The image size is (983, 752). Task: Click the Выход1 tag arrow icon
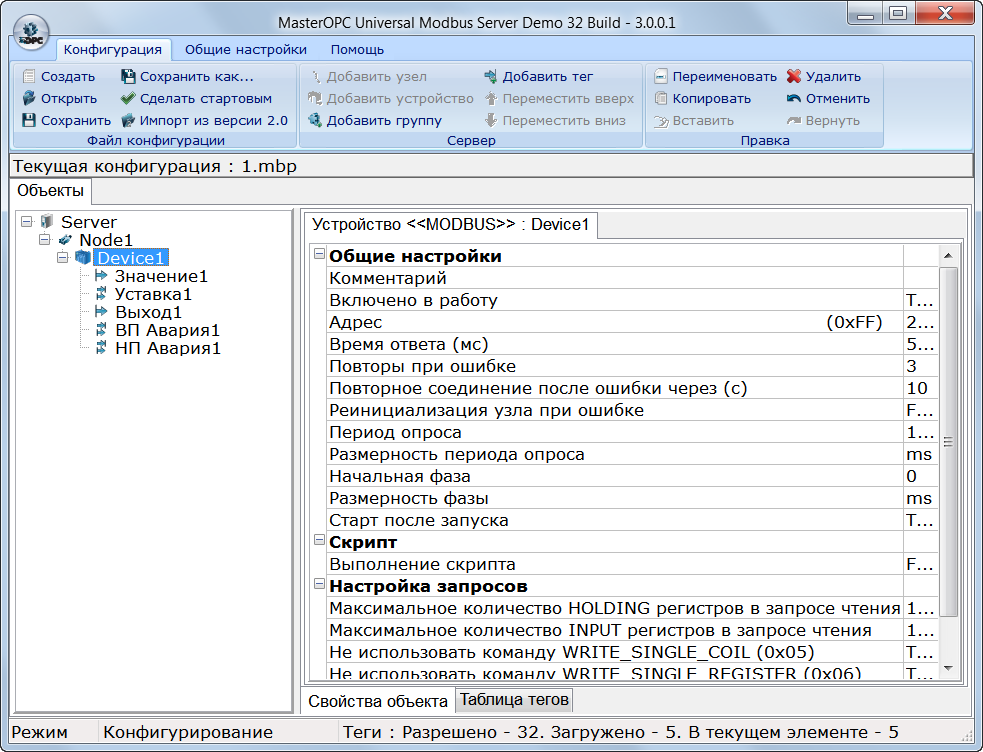tap(101, 311)
